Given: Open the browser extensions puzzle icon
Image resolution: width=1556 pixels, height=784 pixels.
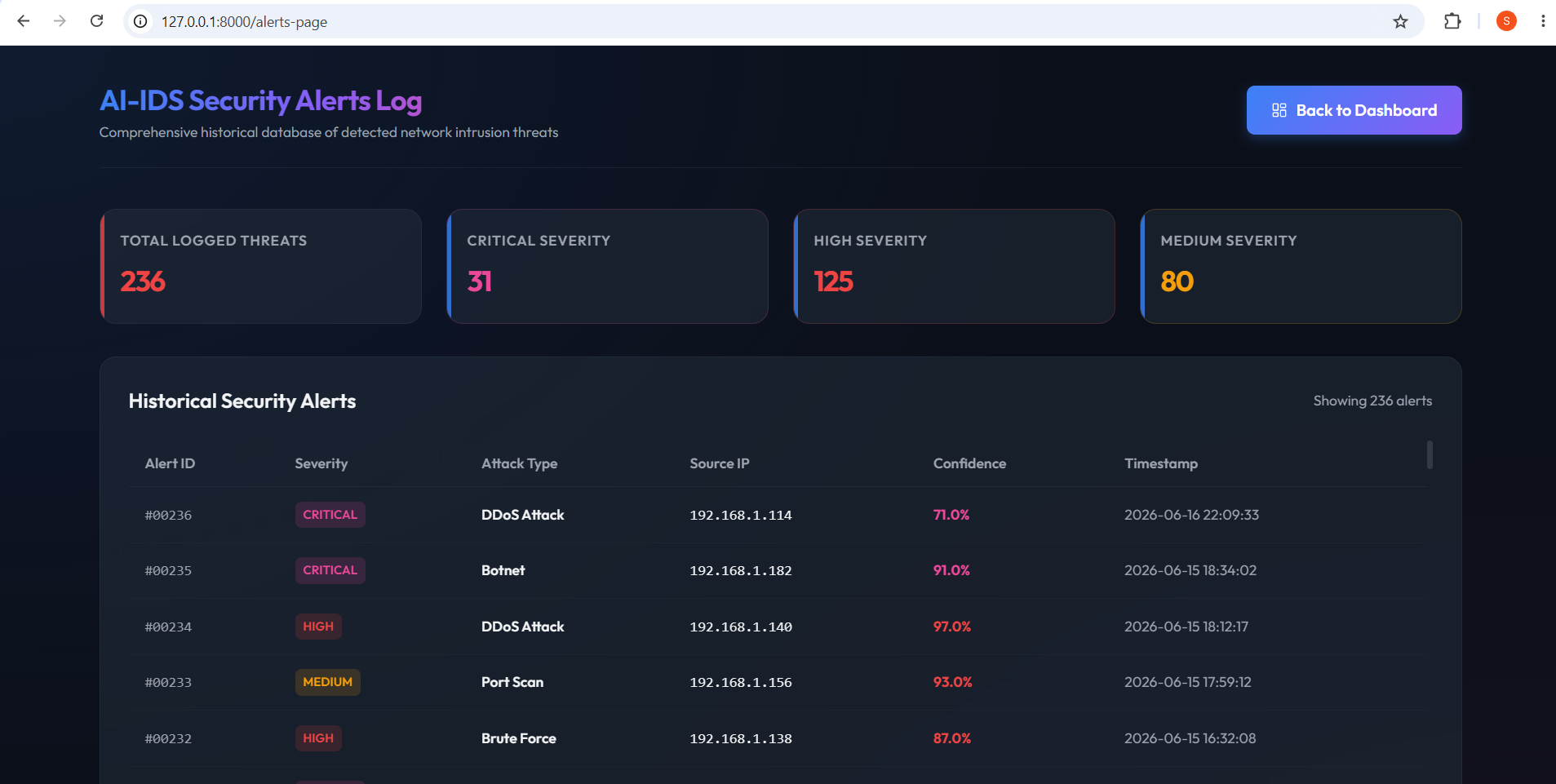Looking at the screenshot, I should 1452,21.
